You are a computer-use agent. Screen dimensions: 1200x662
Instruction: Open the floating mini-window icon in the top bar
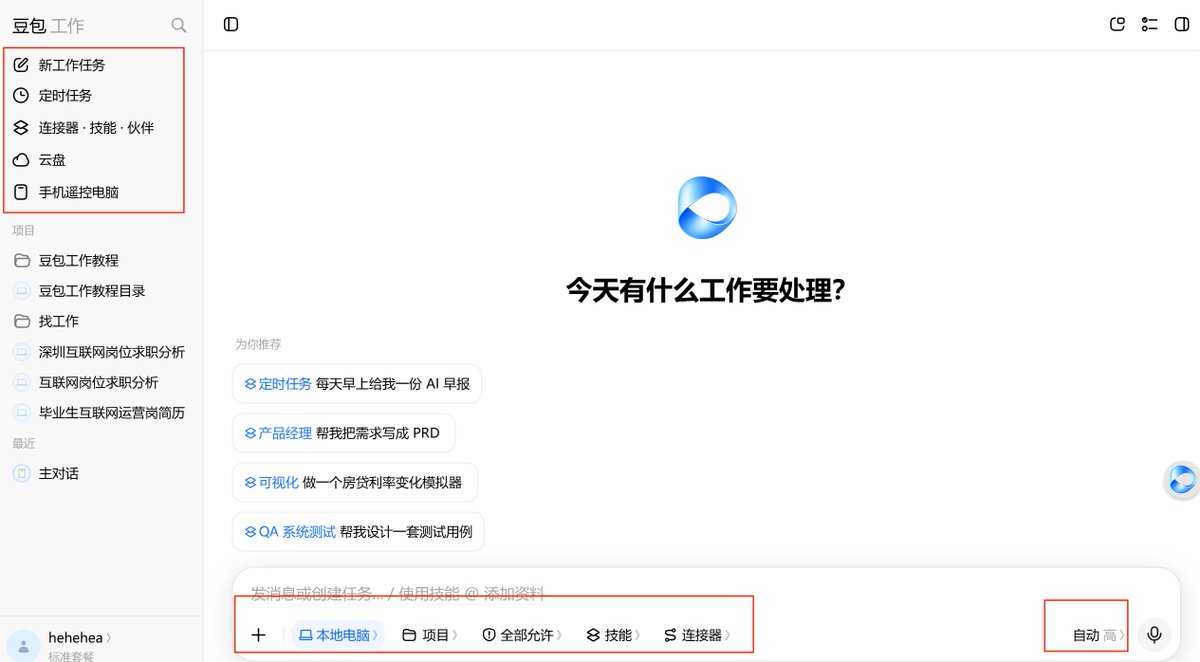[1118, 24]
